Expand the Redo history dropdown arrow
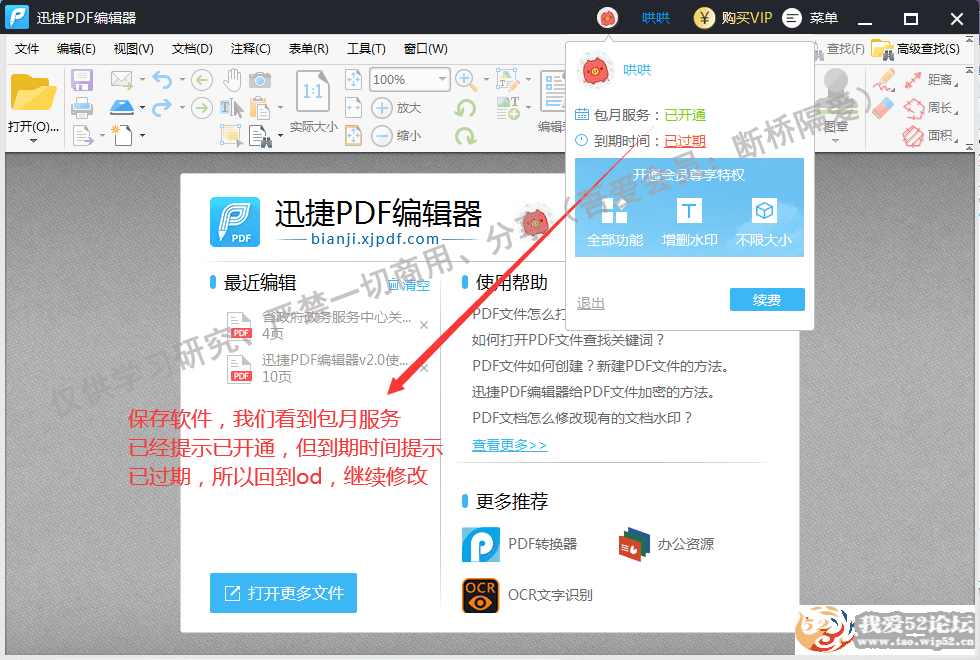This screenshot has height=660, width=980. [182, 108]
